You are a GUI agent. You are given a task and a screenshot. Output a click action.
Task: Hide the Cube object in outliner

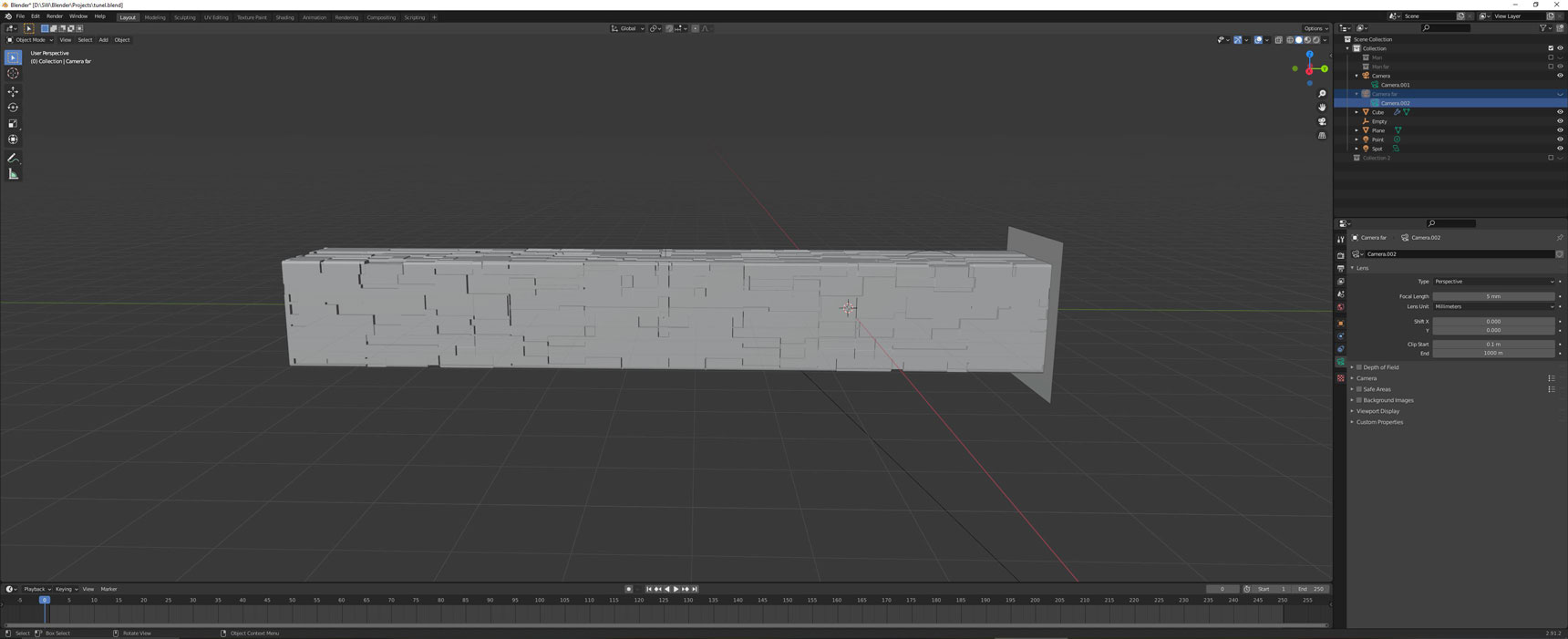pos(1560,112)
